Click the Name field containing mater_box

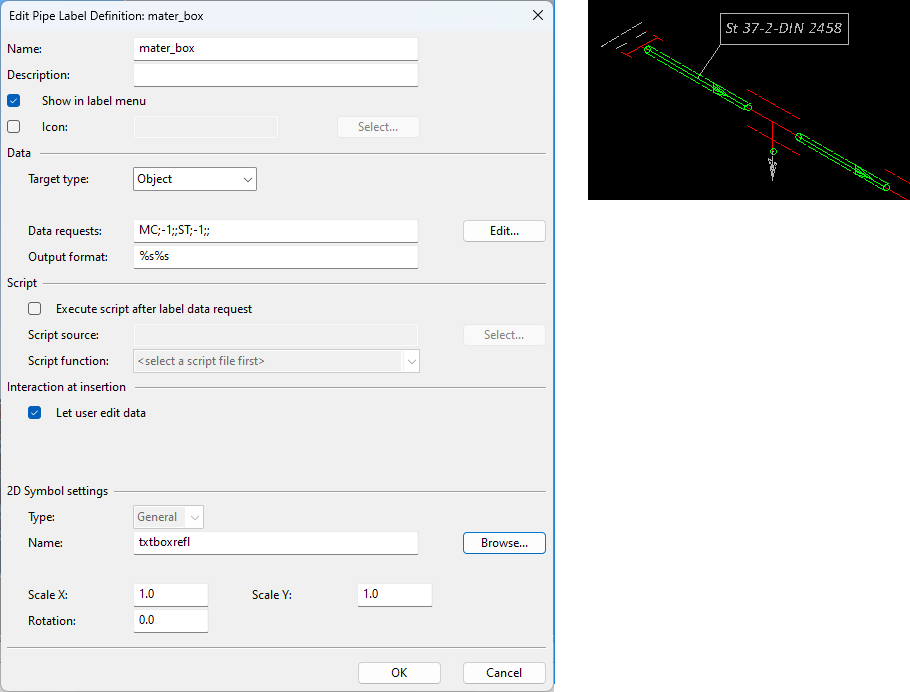click(x=275, y=48)
